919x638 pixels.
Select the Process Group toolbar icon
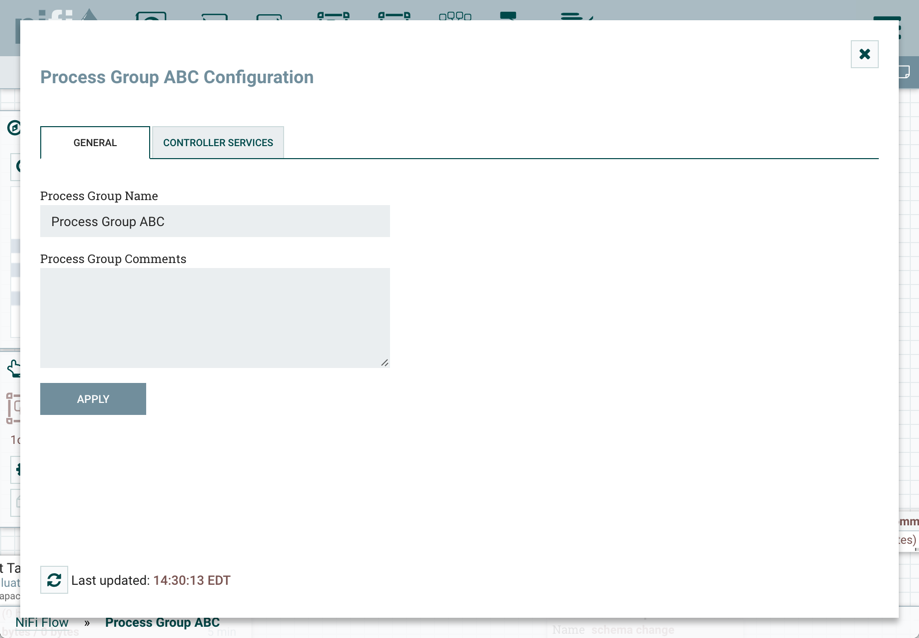tap(333, 14)
